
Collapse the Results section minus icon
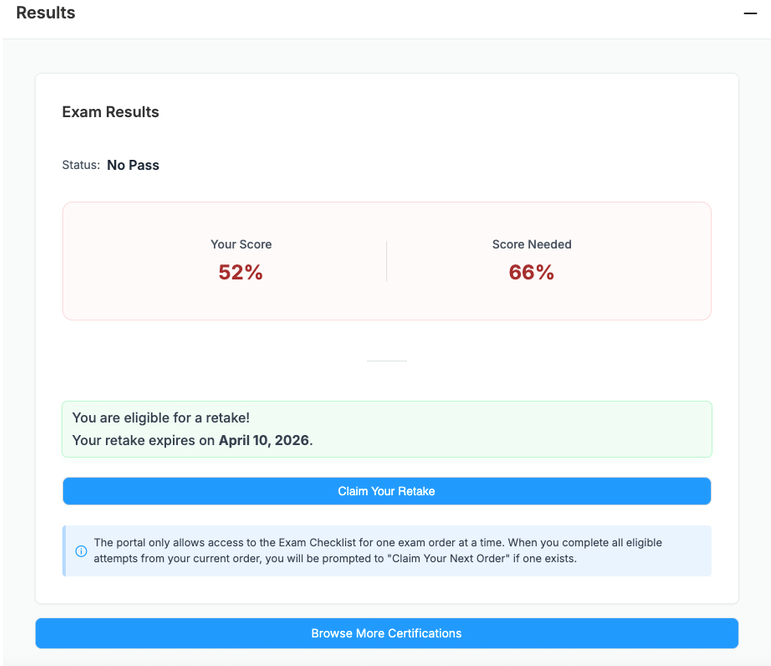(x=750, y=14)
